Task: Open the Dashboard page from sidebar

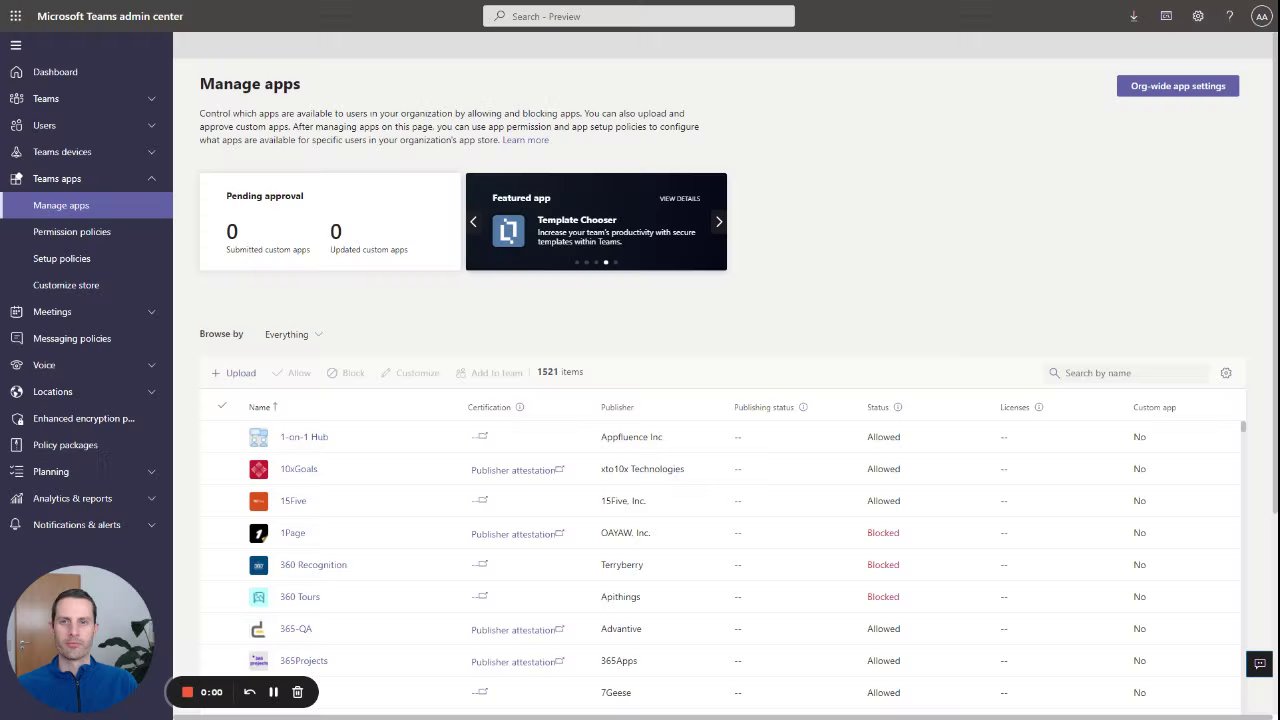Action: click(55, 72)
